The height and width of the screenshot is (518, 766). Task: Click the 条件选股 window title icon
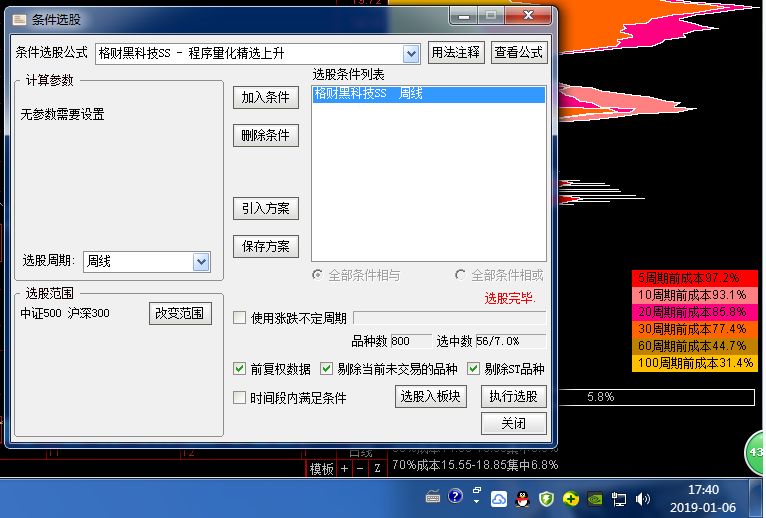click(20, 20)
